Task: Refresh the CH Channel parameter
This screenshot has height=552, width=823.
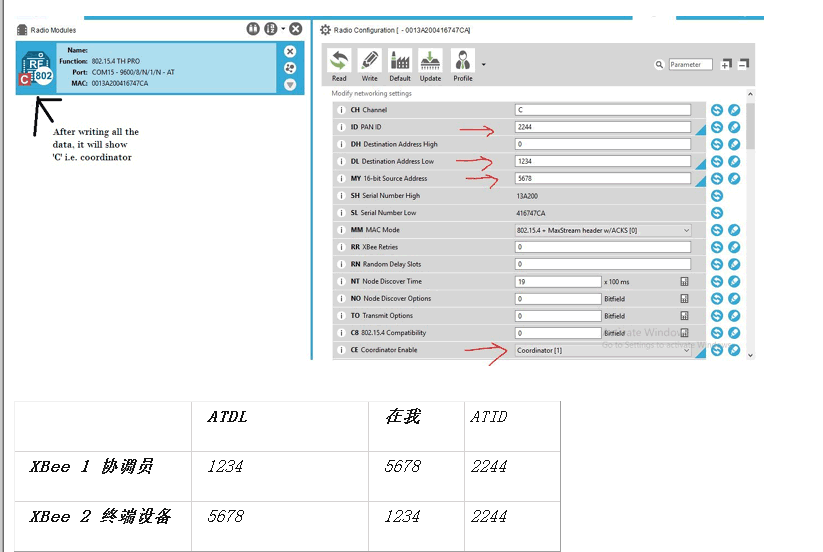Action: coord(717,110)
